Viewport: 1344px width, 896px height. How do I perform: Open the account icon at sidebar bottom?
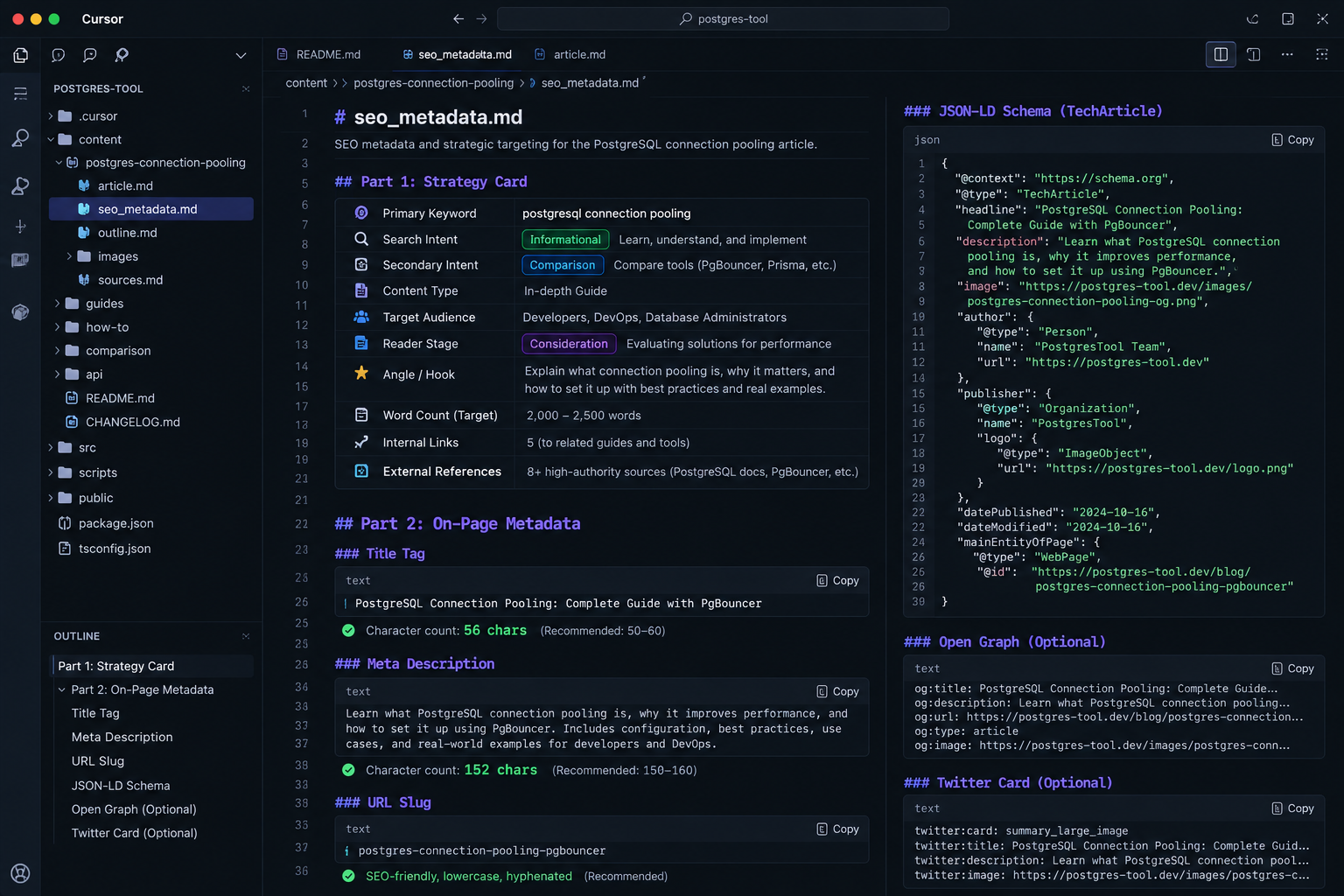point(20,873)
